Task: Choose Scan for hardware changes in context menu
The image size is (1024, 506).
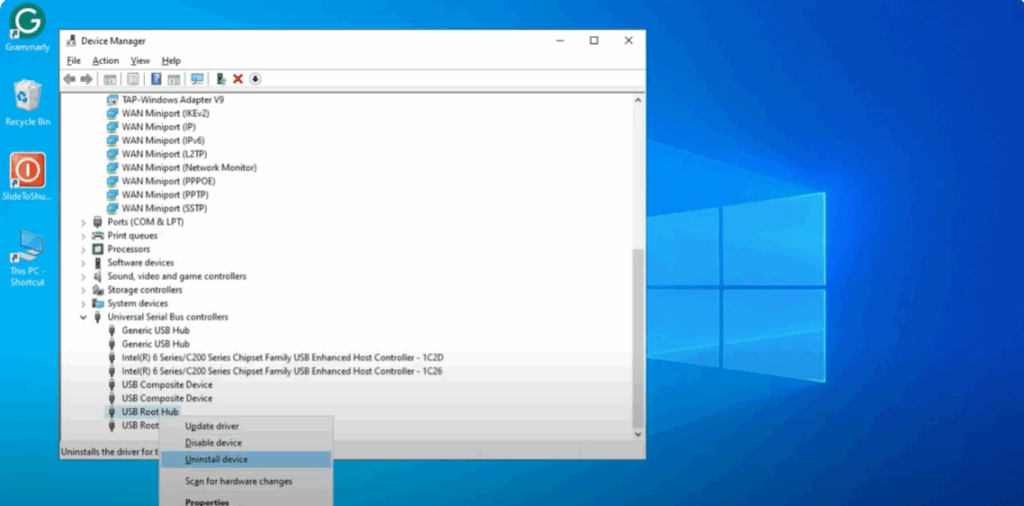Action: tap(246, 481)
